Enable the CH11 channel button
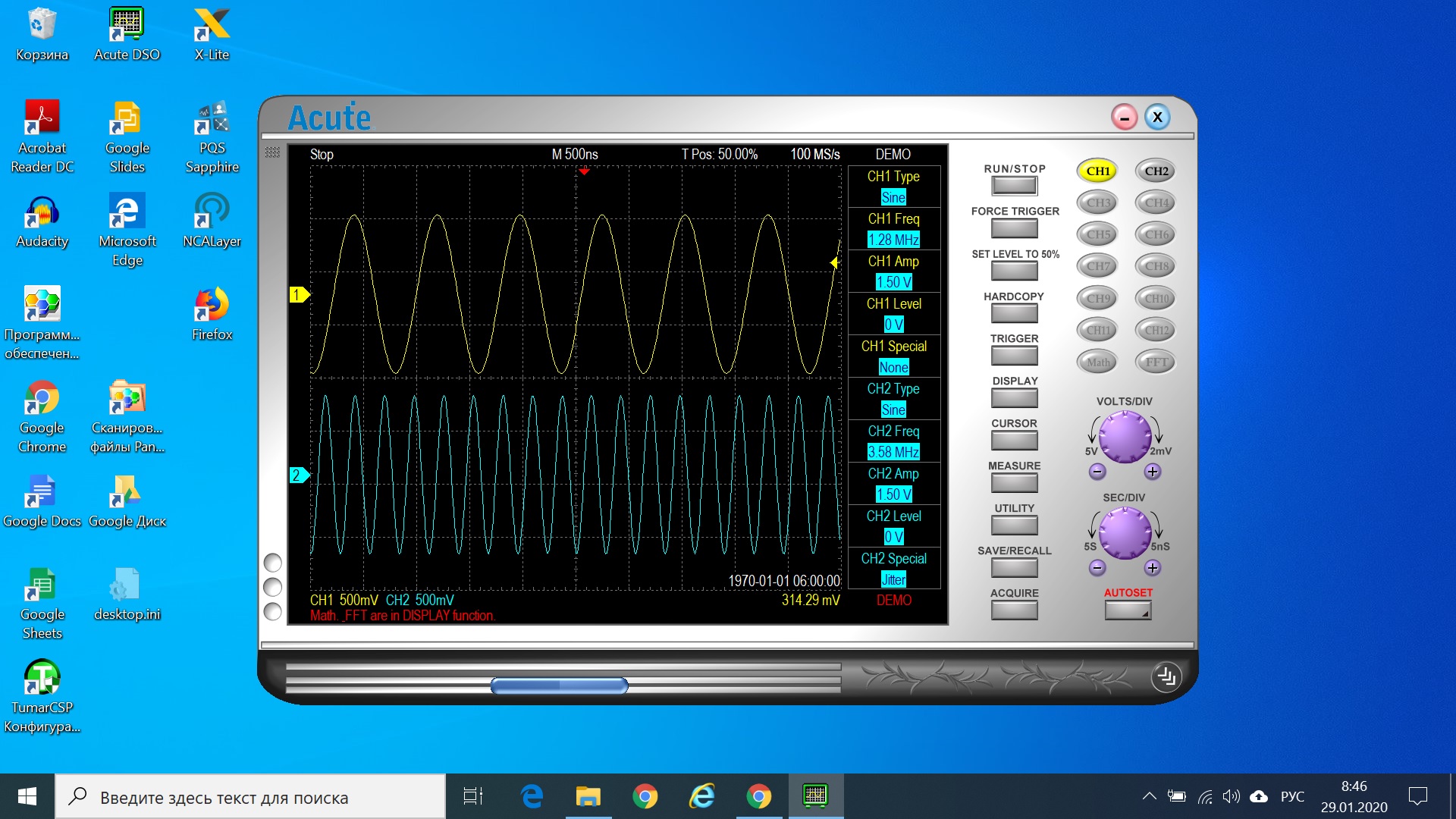Screen dimensions: 1456x819 (x=1097, y=330)
